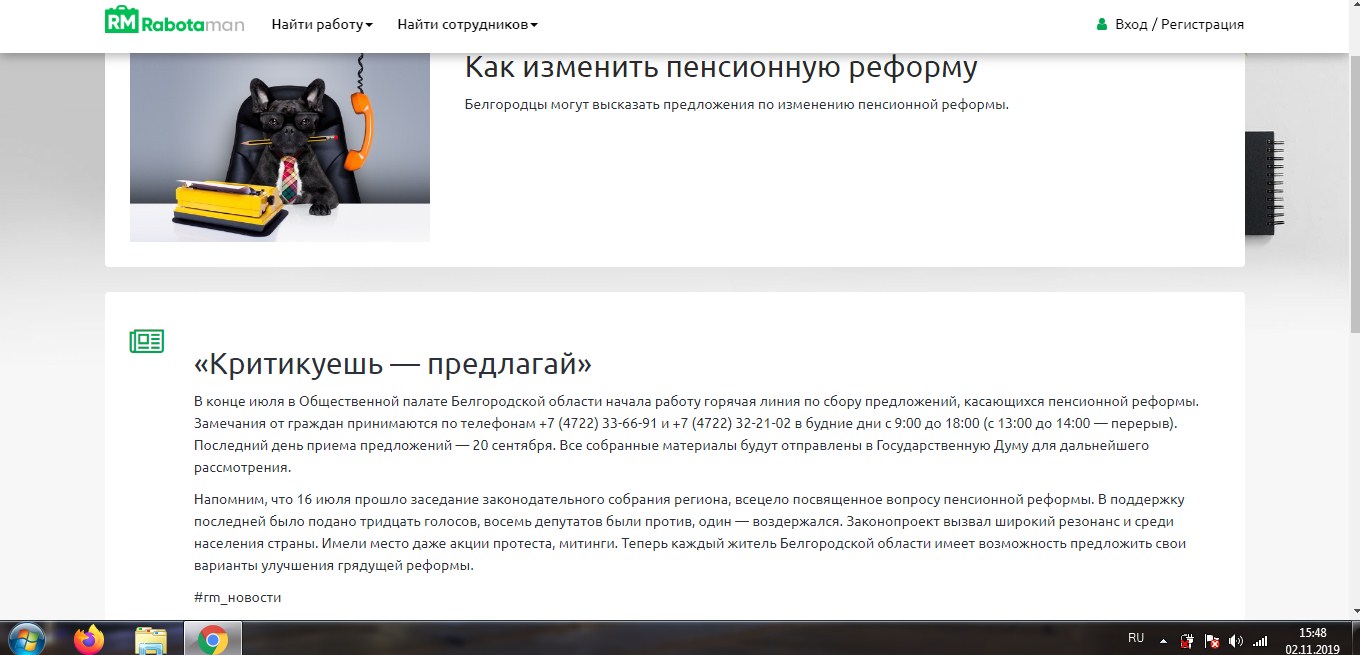Image resolution: width=1360 pixels, height=655 pixels.
Task: Click the paragraph starting 'В конце июля'
Action: point(696,434)
